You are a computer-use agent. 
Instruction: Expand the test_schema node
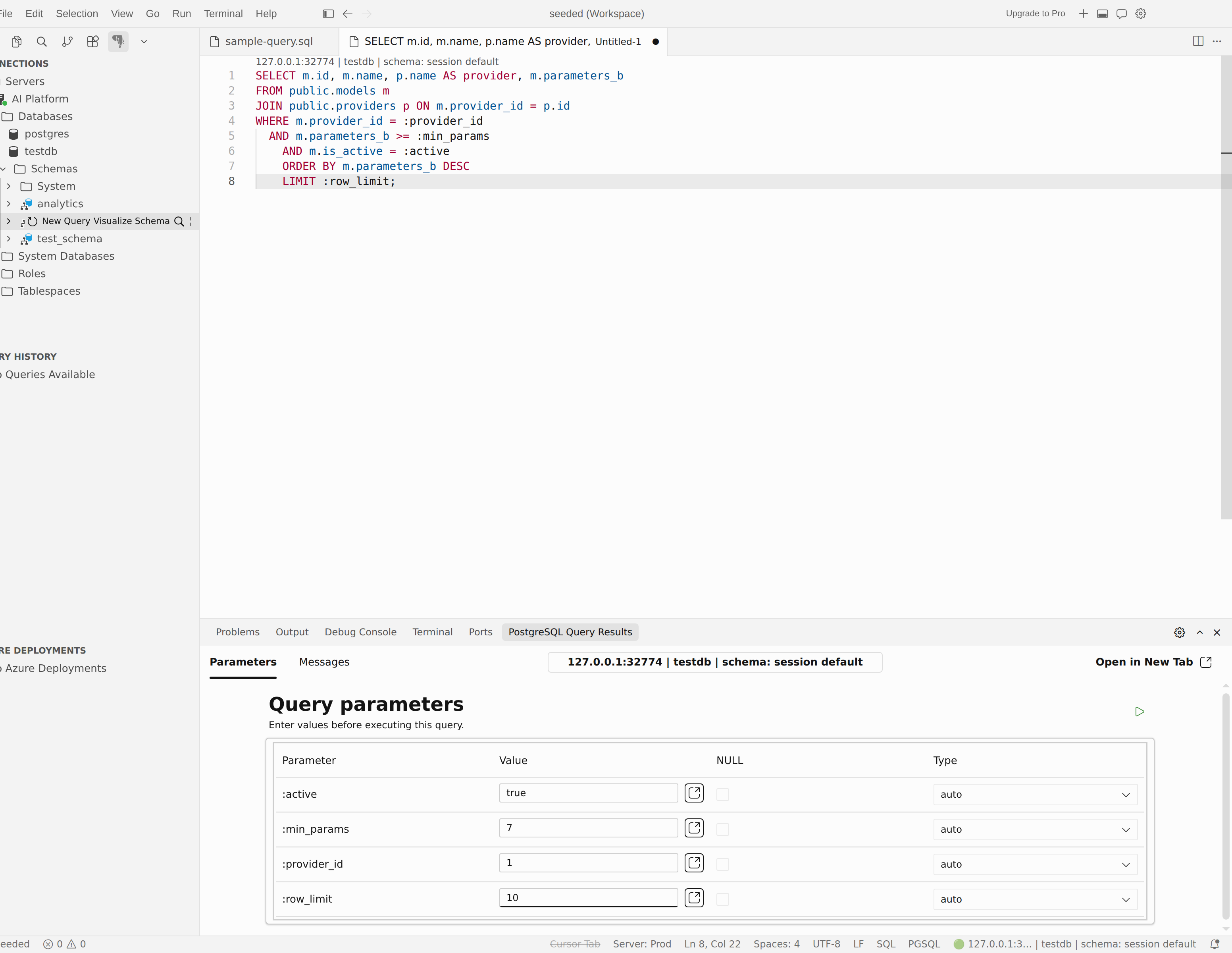tap(8, 239)
